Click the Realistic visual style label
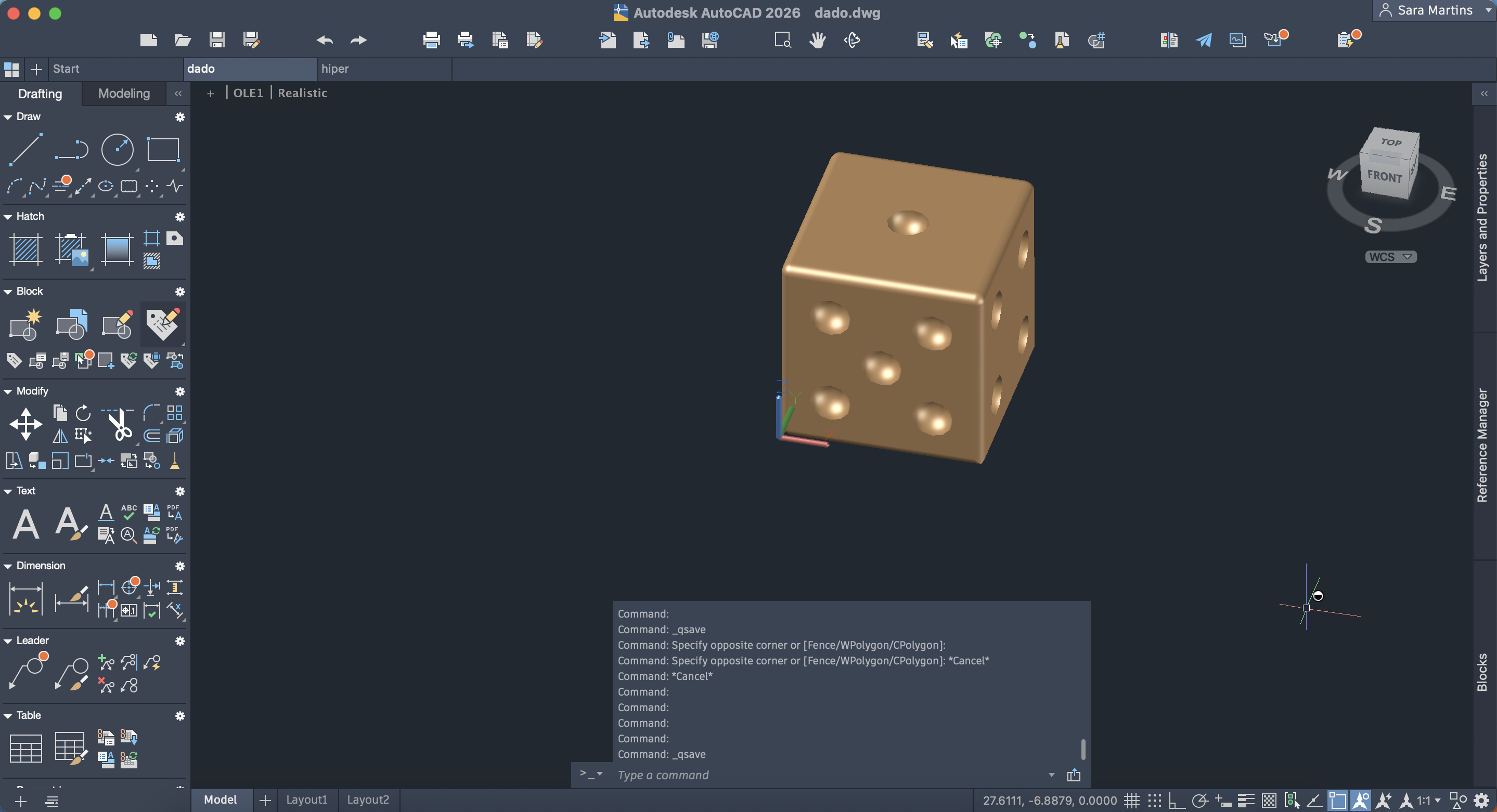This screenshot has width=1497, height=812. point(302,93)
